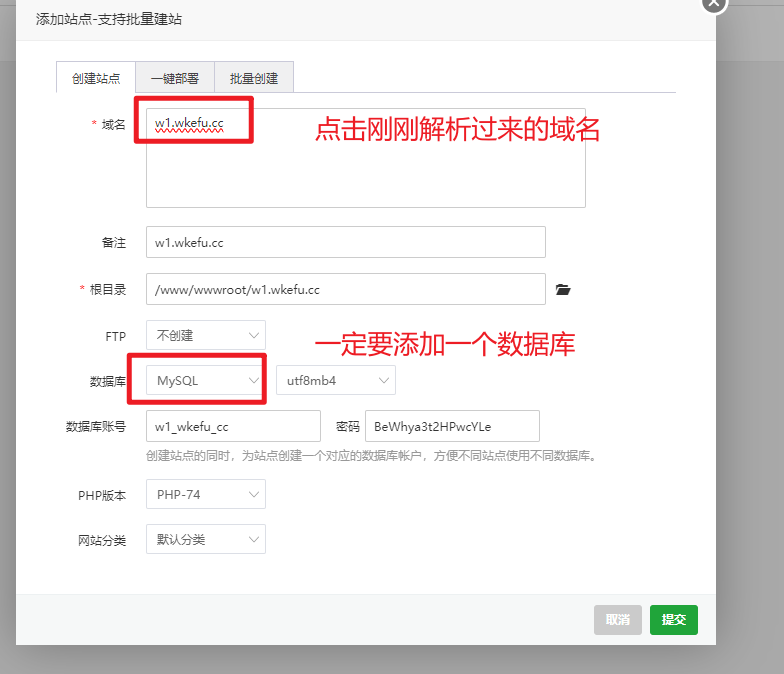Click the database 密码 input field
784x674 pixels.
click(x=452, y=426)
